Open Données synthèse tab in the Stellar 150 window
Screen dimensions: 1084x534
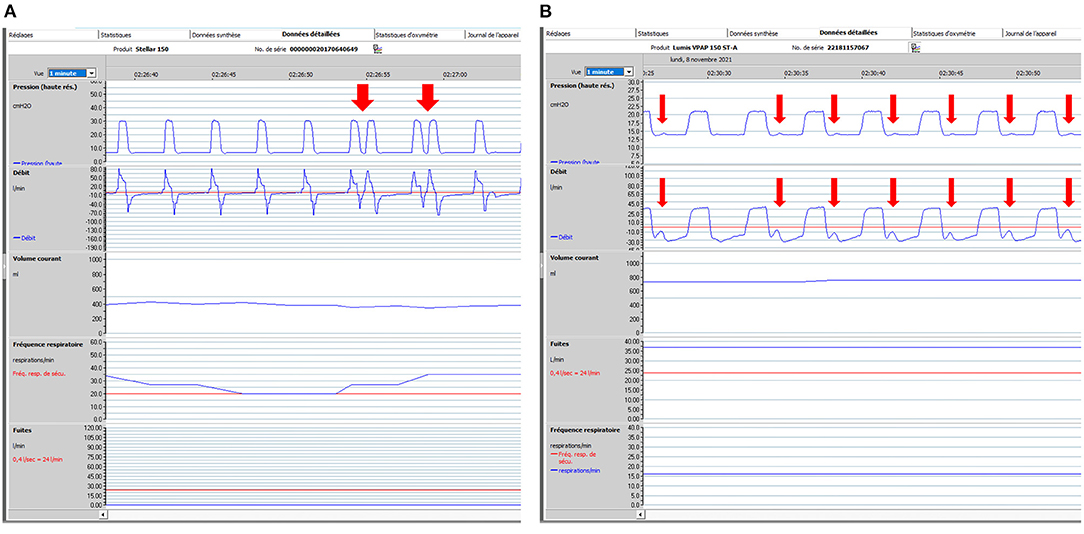tap(214, 34)
